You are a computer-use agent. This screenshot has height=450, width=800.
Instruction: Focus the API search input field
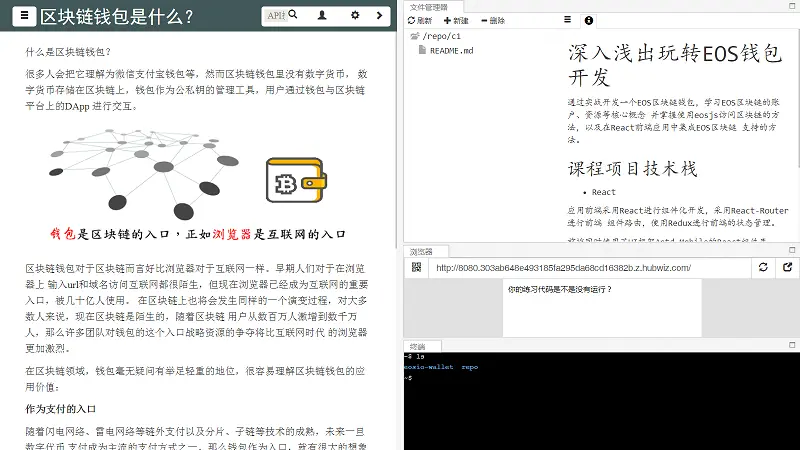click(x=276, y=16)
